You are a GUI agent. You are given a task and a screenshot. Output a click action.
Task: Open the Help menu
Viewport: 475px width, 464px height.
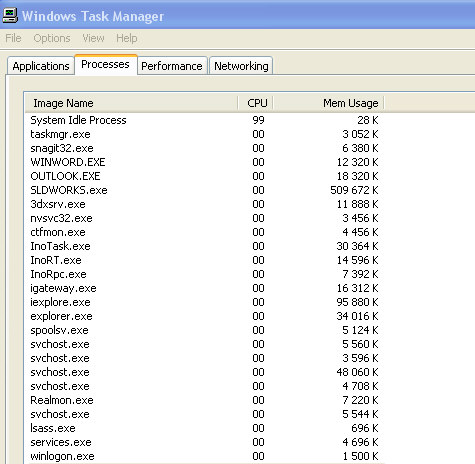tap(127, 38)
